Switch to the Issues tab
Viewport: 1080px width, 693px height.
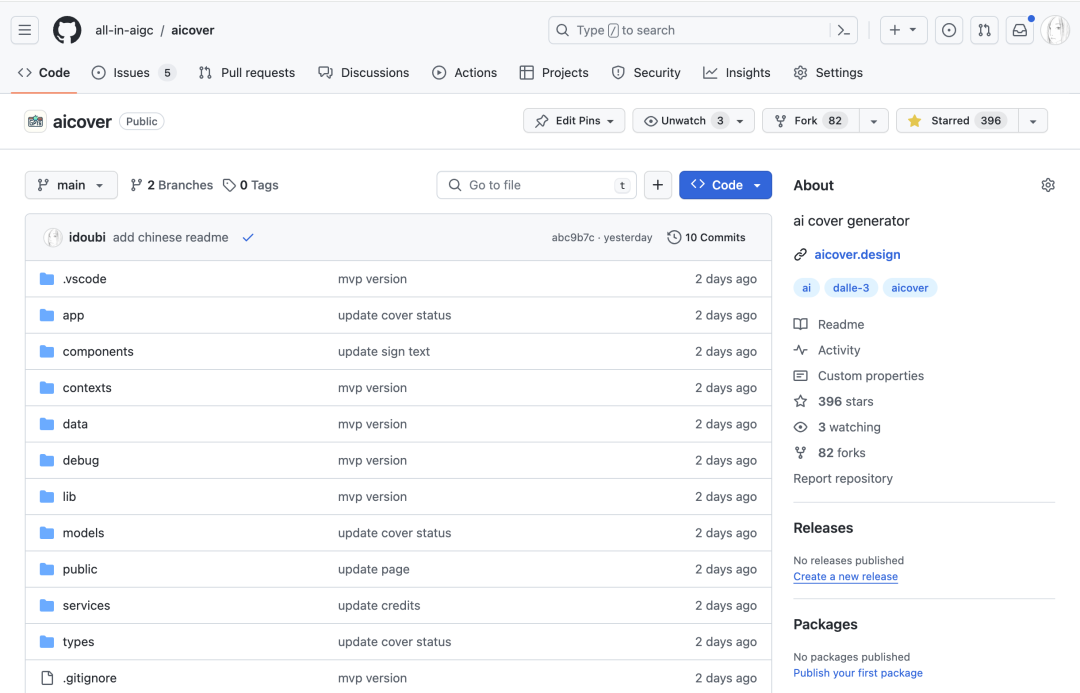tap(134, 72)
